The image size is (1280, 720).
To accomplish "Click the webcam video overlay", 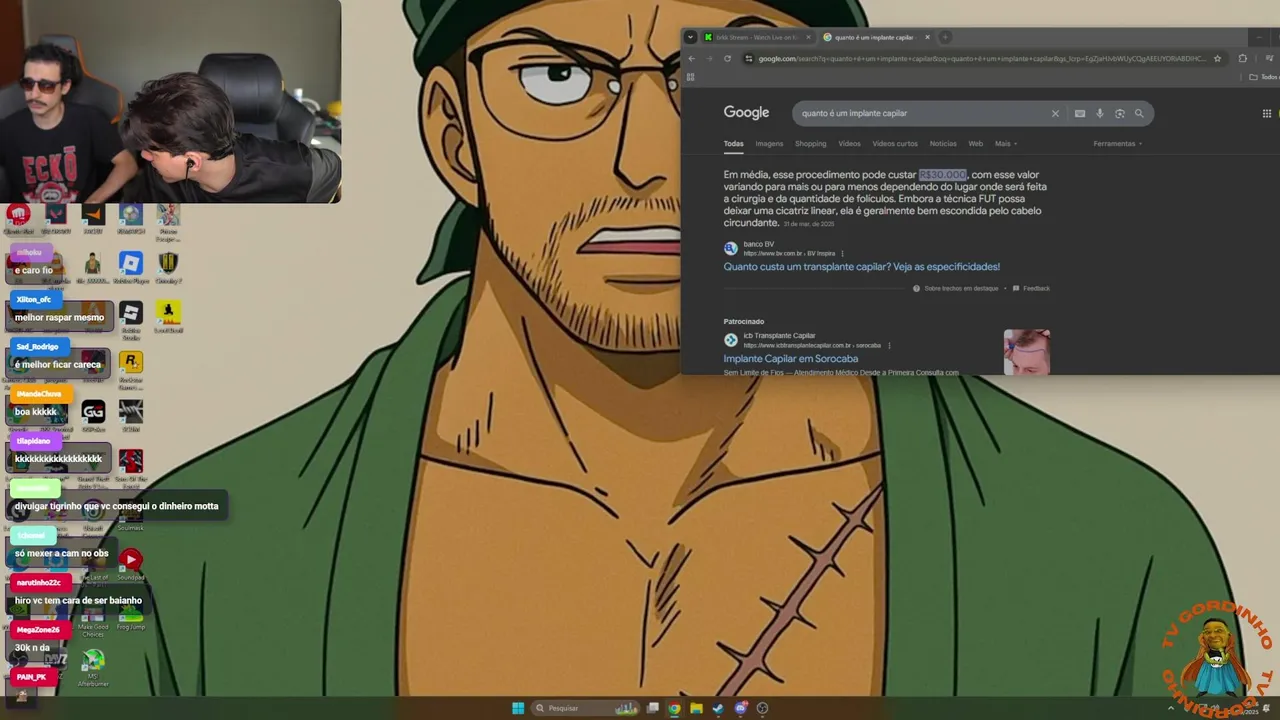I will [170, 101].
